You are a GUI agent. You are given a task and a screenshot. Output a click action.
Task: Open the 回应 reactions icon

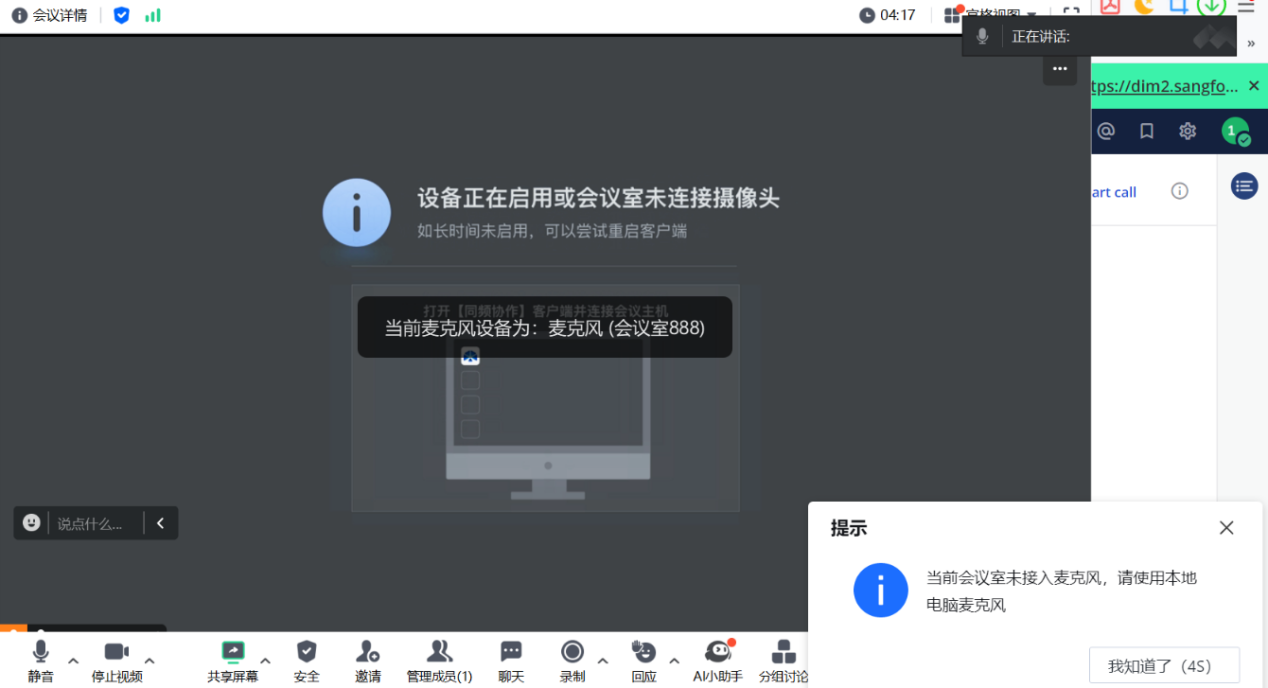(x=643, y=660)
